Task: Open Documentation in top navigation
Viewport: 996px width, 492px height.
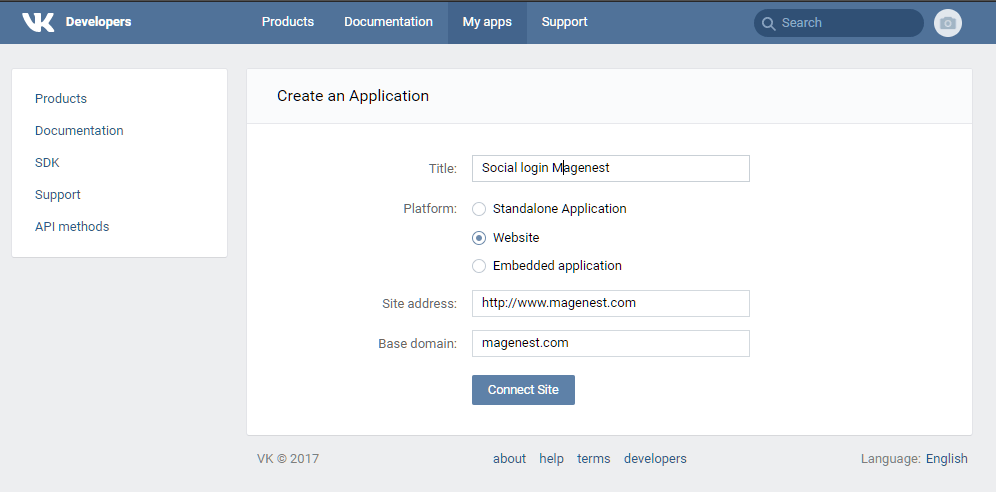Action: (x=388, y=22)
